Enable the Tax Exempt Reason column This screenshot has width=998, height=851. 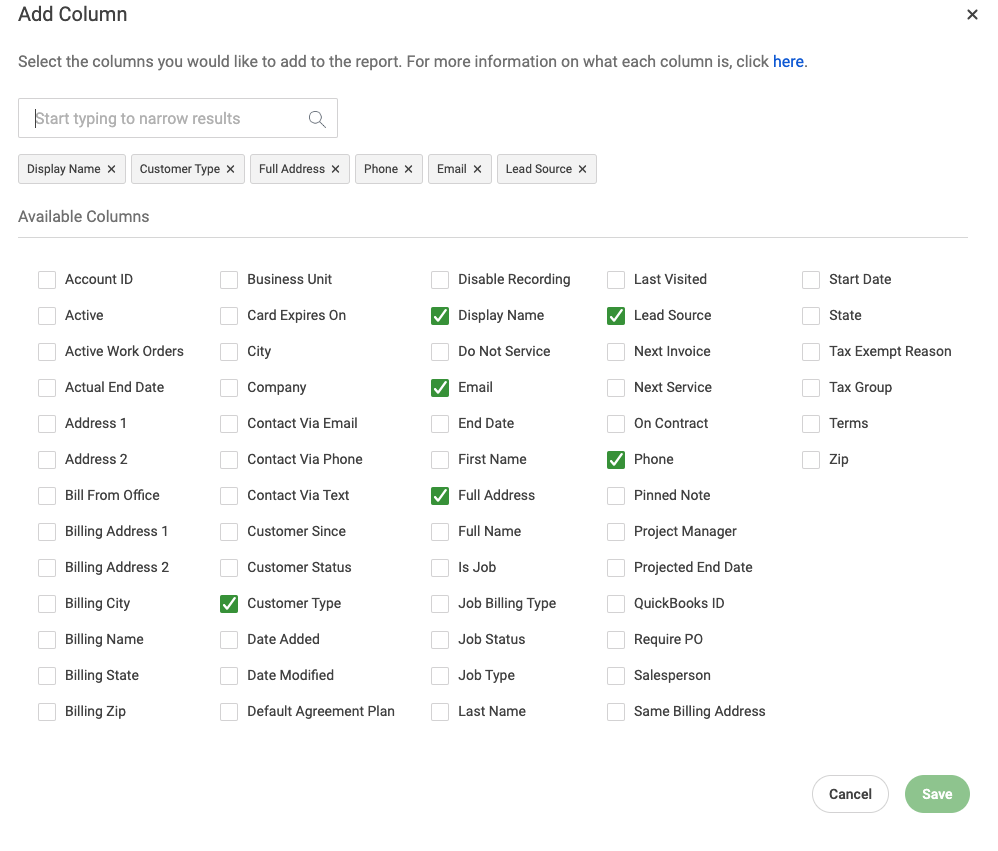click(x=811, y=352)
